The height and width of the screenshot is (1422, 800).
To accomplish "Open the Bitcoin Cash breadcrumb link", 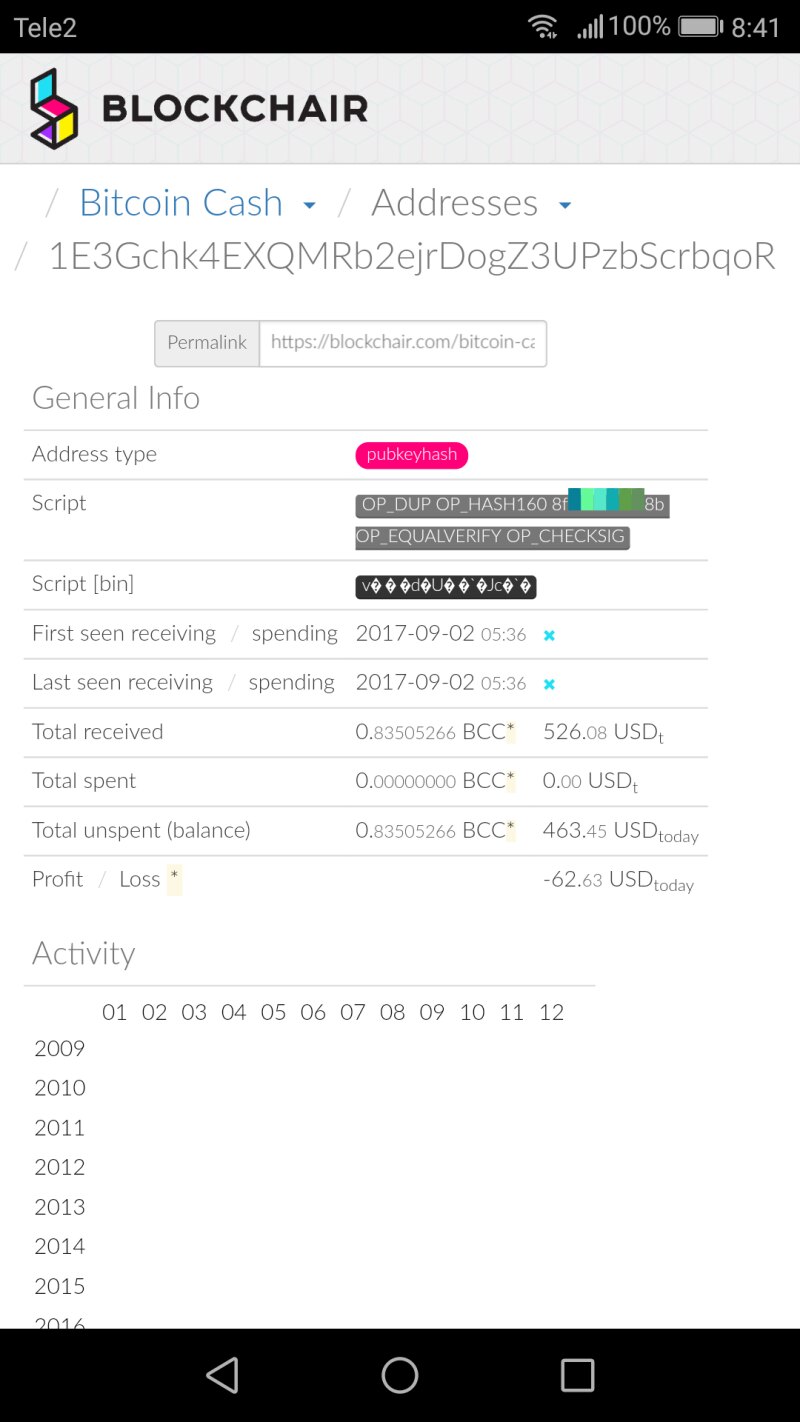I will [181, 203].
